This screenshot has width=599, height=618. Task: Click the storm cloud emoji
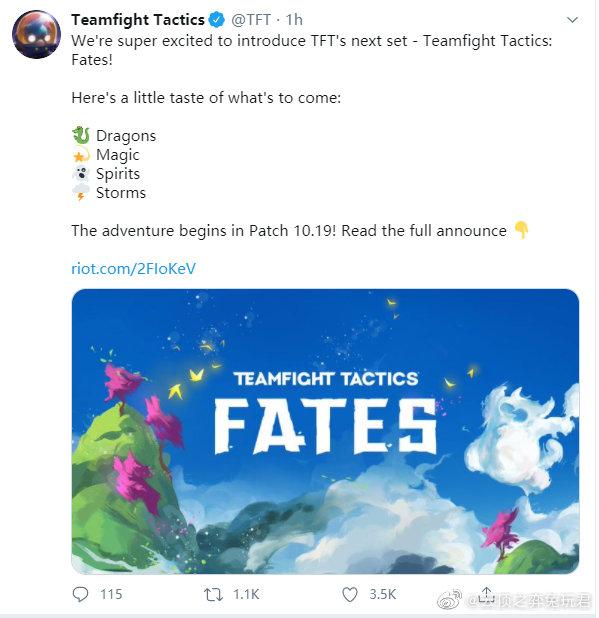pyautogui.click(x=81, y=193)
